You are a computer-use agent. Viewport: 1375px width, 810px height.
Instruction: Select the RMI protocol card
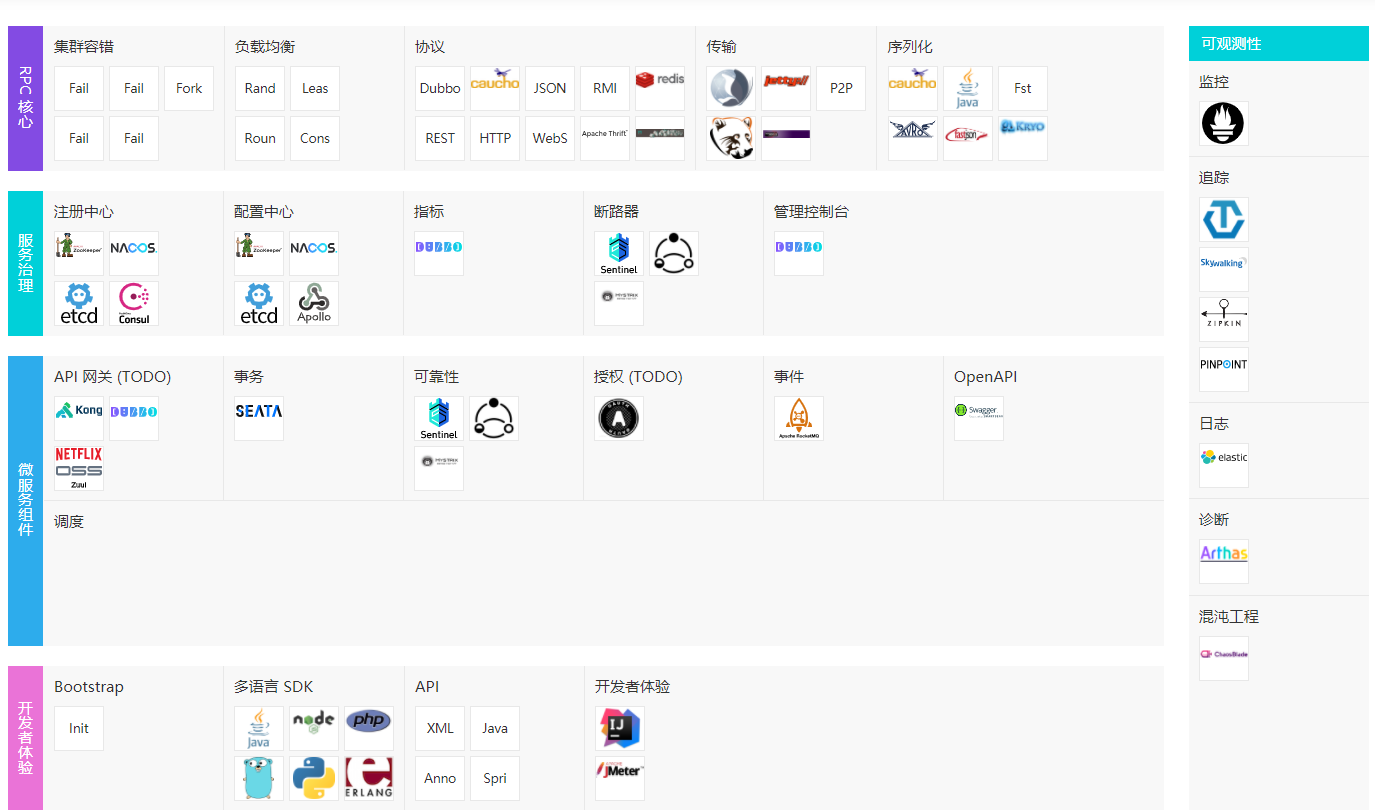[x=605, y=88]
